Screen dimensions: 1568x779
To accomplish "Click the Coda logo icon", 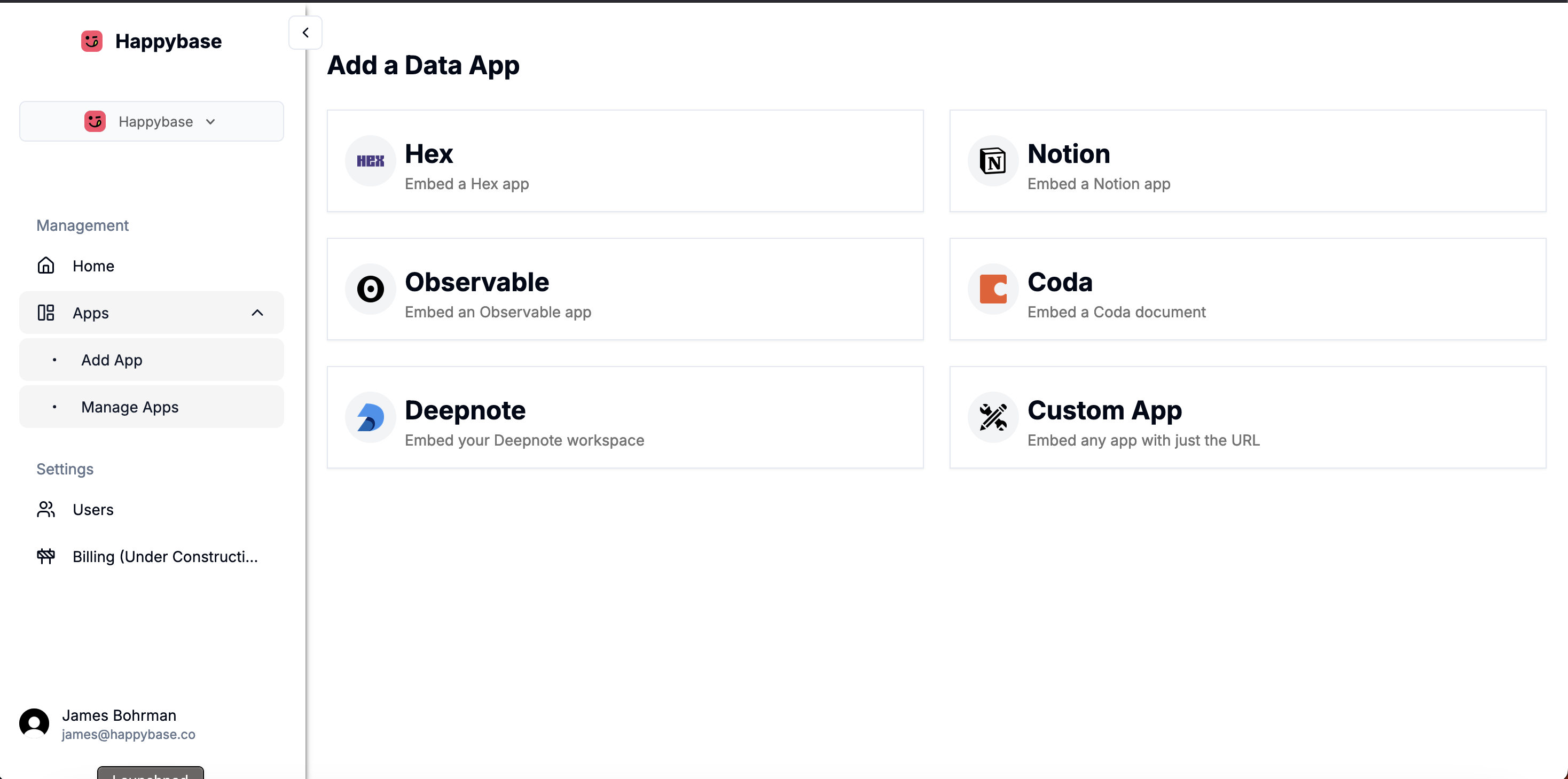I will coord(993,289).
